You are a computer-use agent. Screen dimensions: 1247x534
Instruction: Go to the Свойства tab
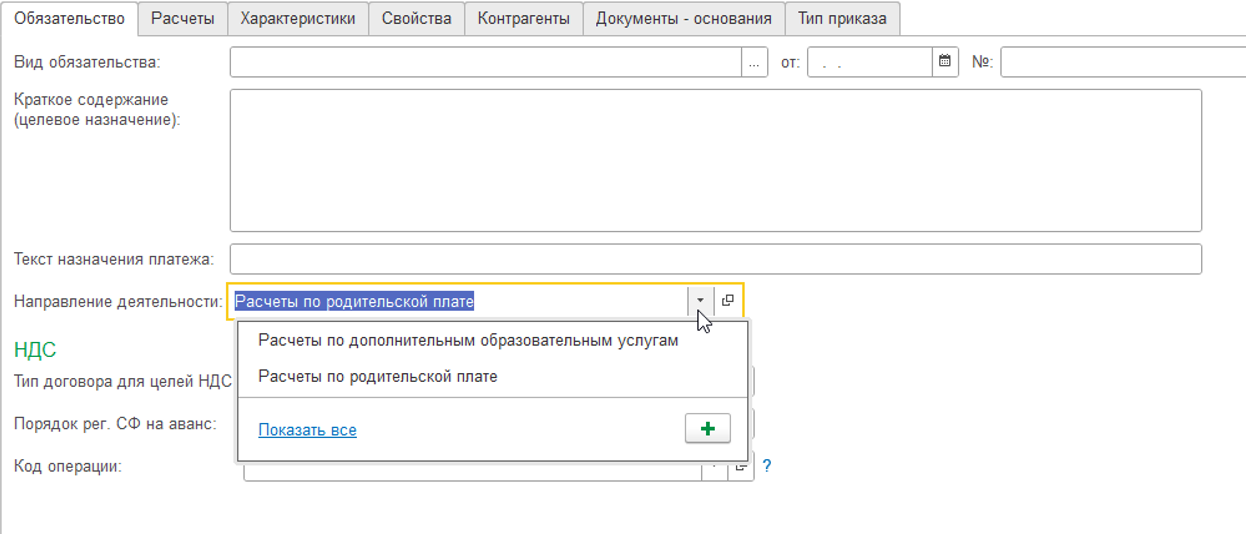coord(416,18)
